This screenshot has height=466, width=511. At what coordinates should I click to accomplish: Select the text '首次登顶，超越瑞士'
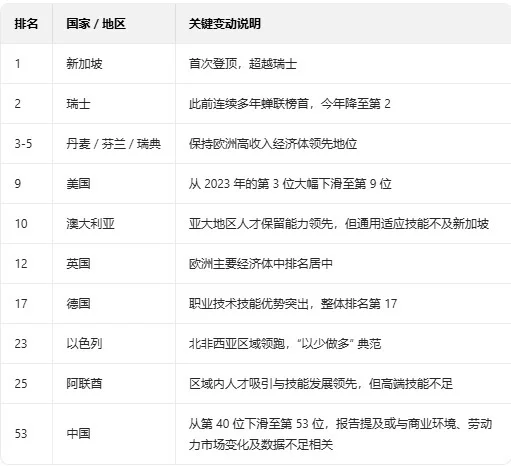[243, 63]
